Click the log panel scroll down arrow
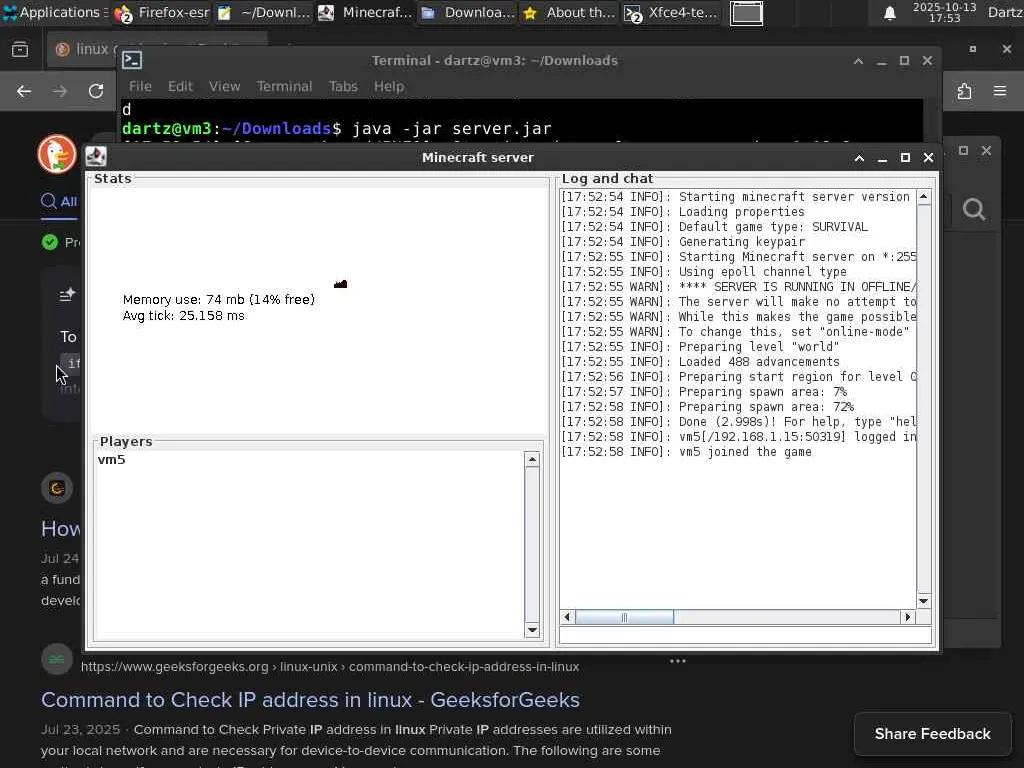 (923, 601)
